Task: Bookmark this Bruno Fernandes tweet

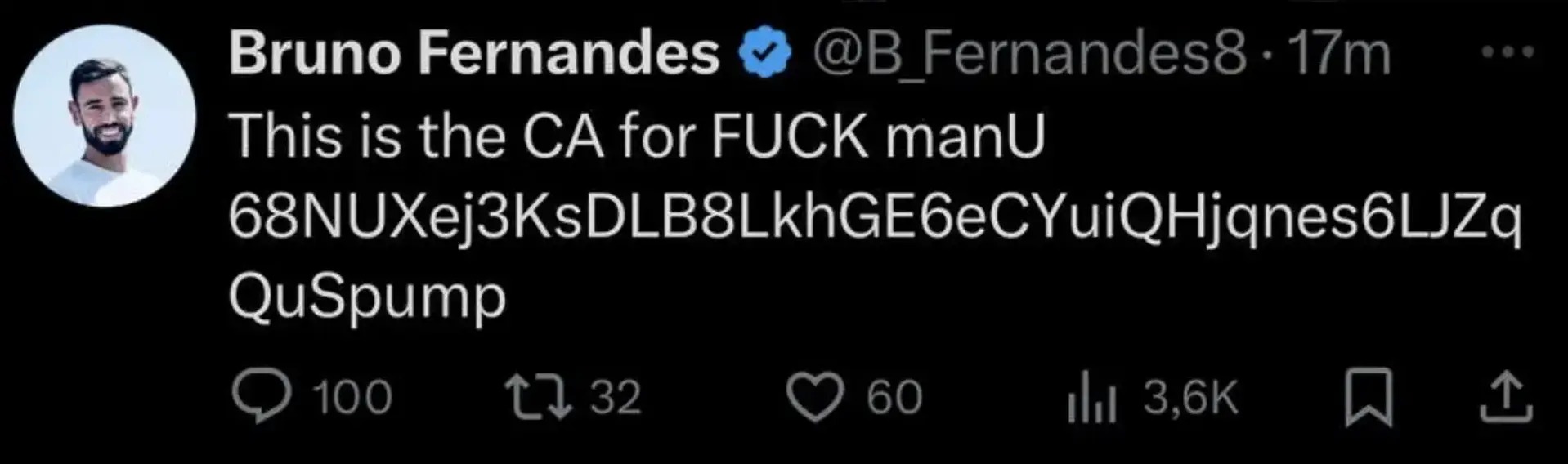Action: tap(1369, 397)
